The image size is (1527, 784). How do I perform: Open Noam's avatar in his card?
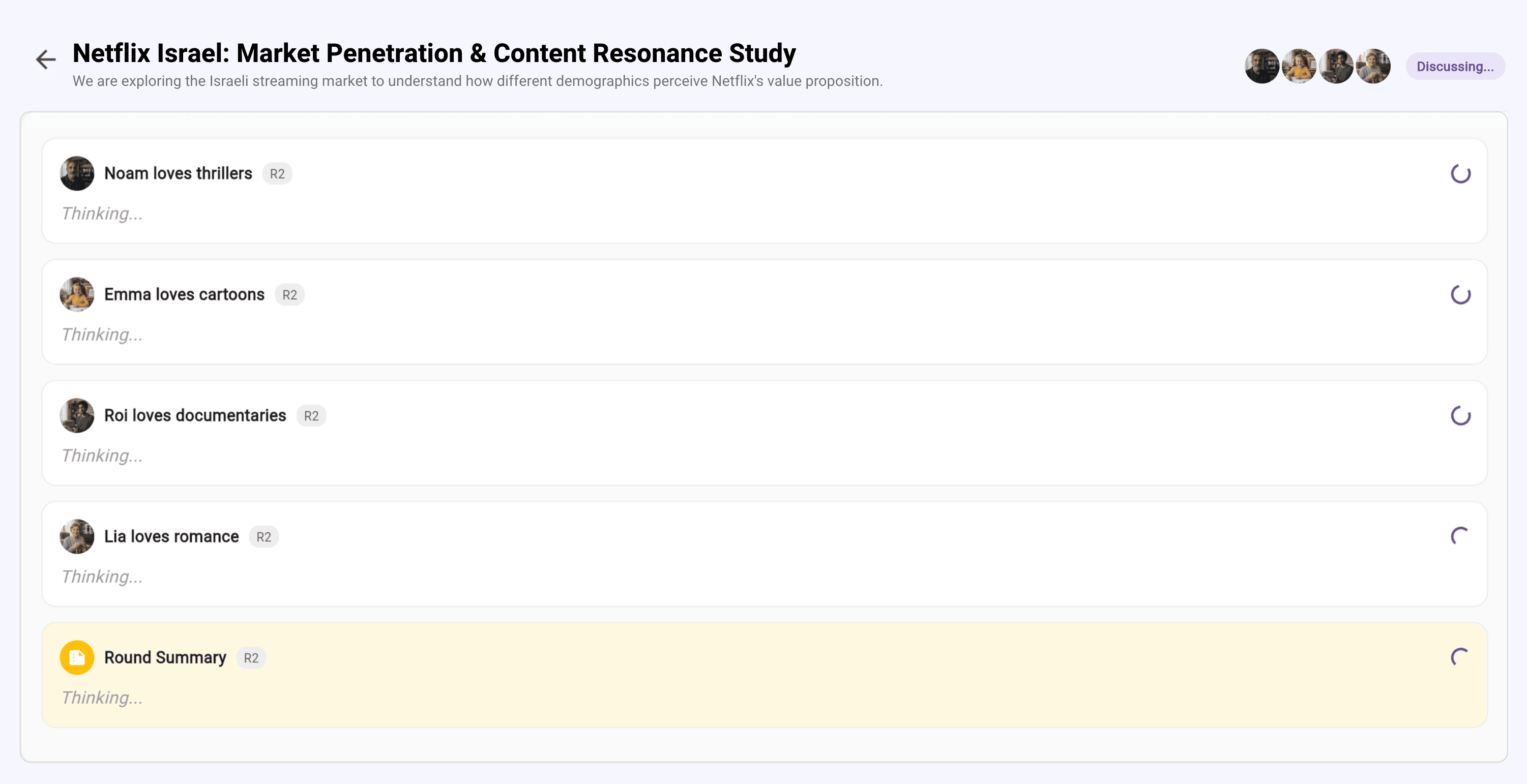point(77,174)
